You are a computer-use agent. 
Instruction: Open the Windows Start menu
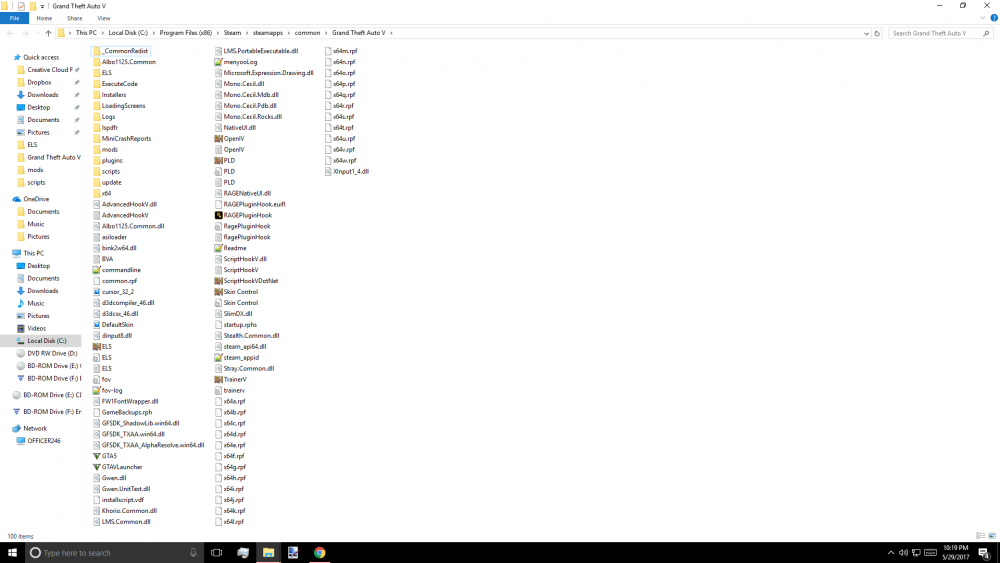[12, 553]
